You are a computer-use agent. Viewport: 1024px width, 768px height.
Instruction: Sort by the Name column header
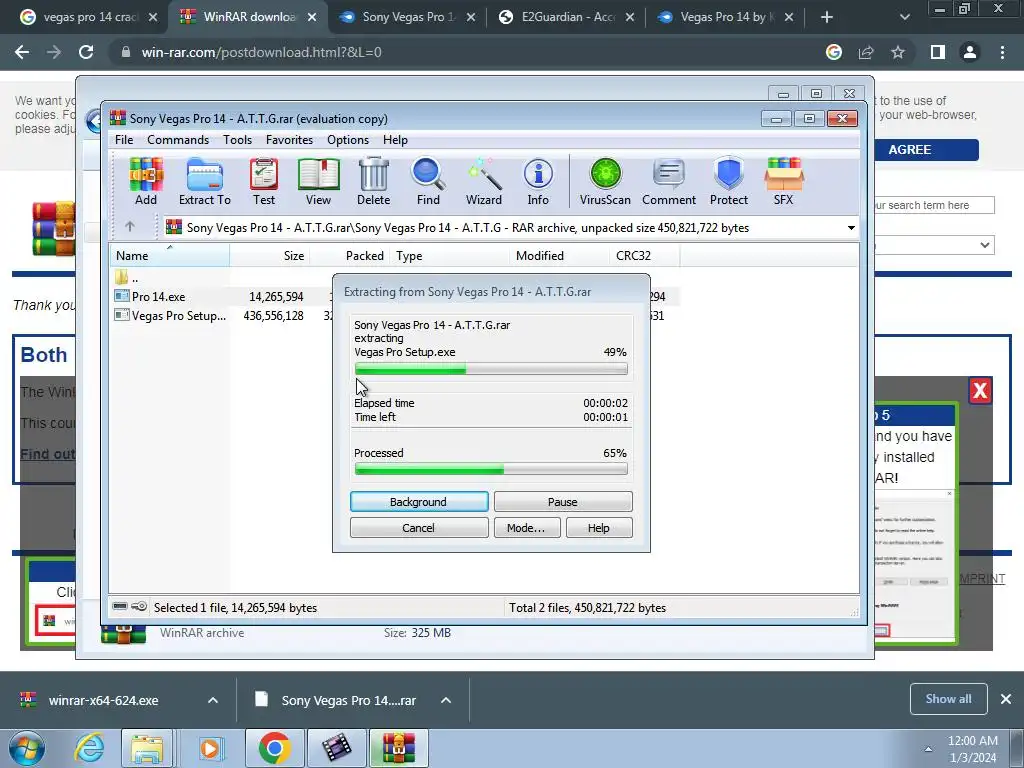pos(169,256)
